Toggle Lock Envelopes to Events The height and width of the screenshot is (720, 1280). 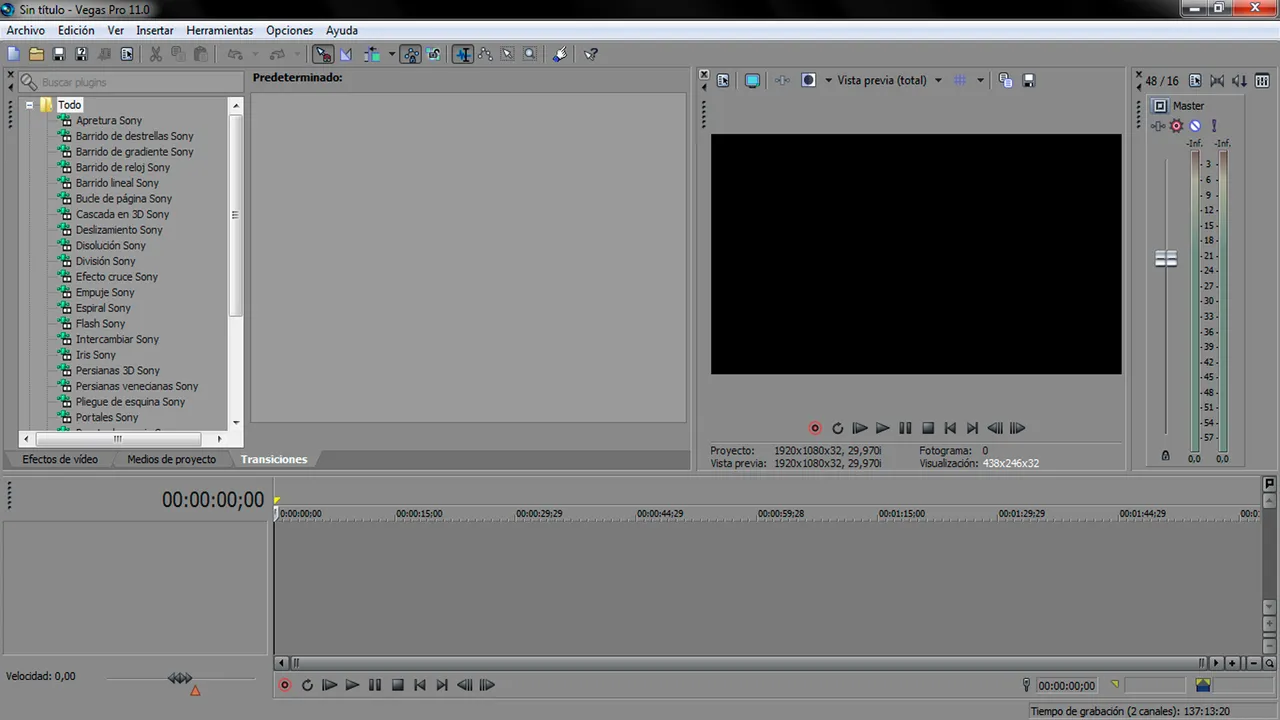pyautogui.click(x=410, y=54)
